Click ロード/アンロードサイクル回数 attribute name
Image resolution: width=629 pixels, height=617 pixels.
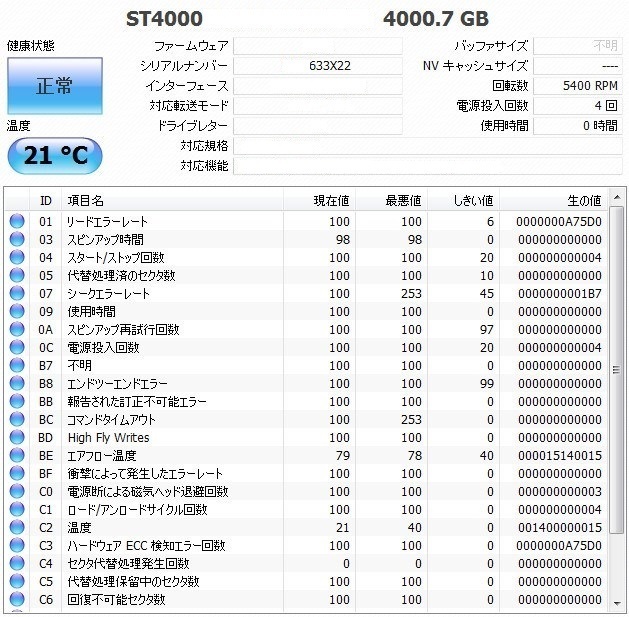click(x=137, y=509)
